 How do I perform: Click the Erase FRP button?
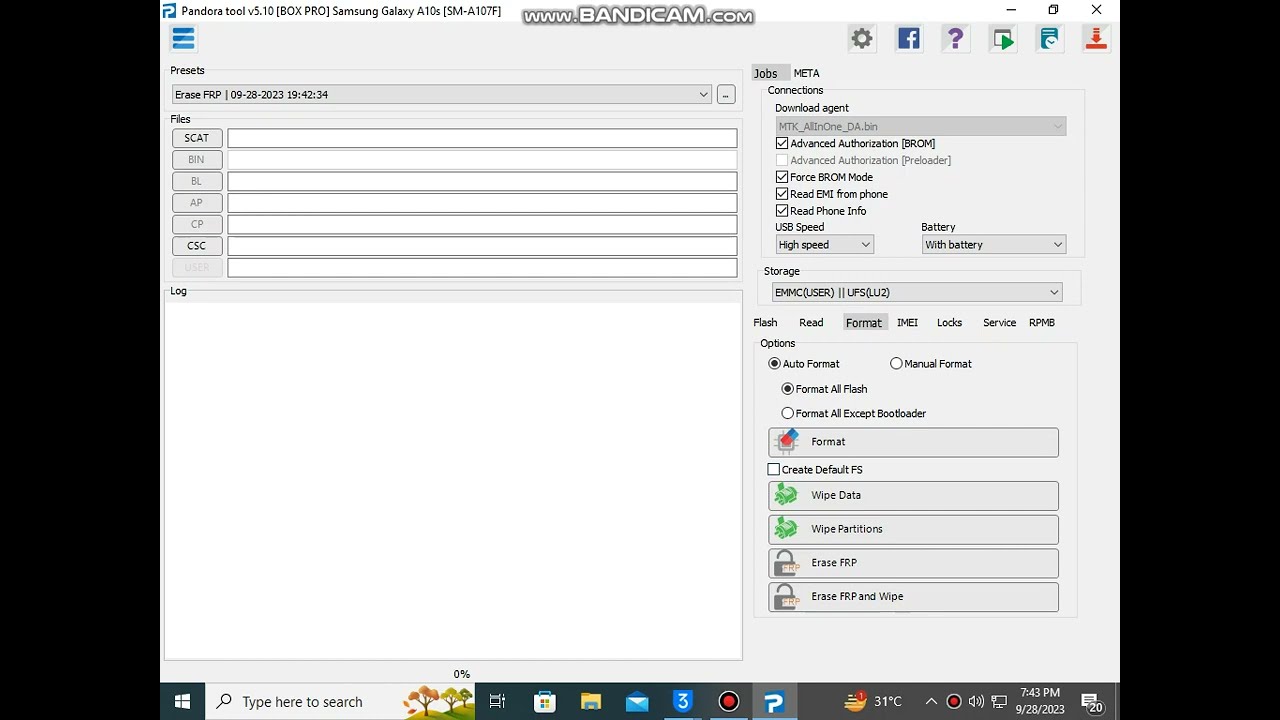pyautogui.click(x=913, y=563)
